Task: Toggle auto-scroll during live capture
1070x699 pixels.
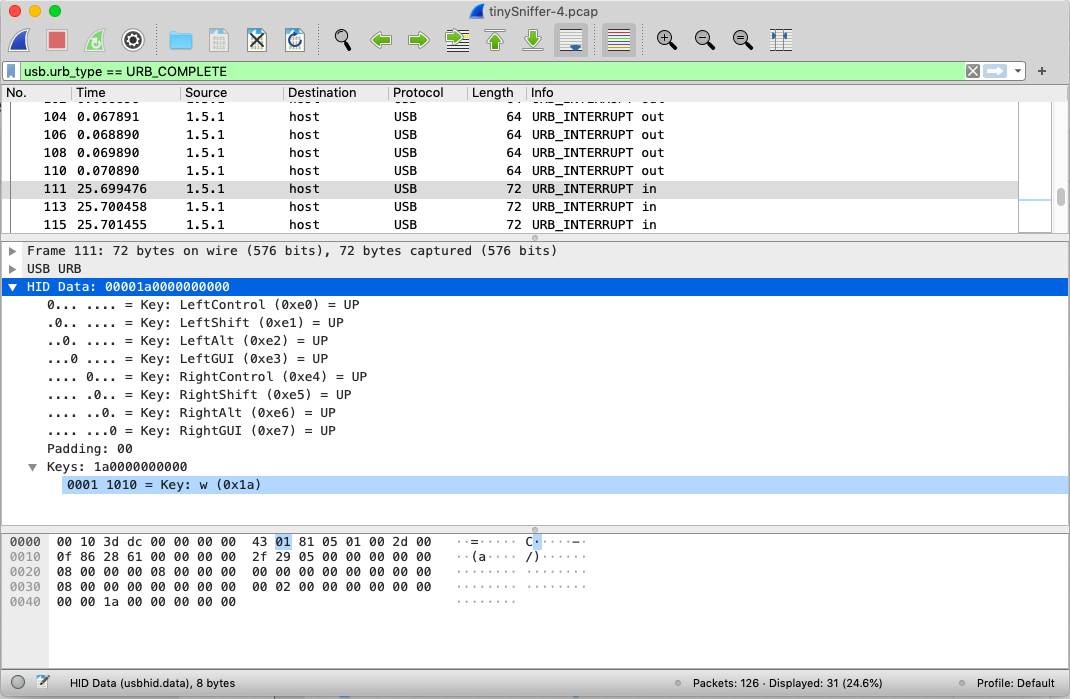Action: pos(571,40)
